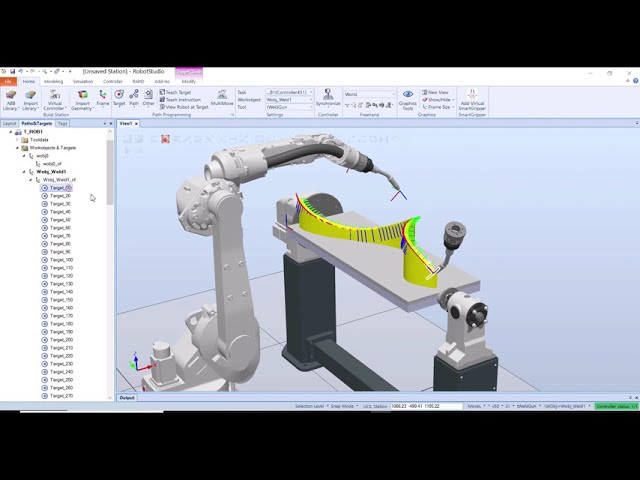Collapse the T_ROB1 tree node
640x480 pixels.
click(x=11, y=132)
